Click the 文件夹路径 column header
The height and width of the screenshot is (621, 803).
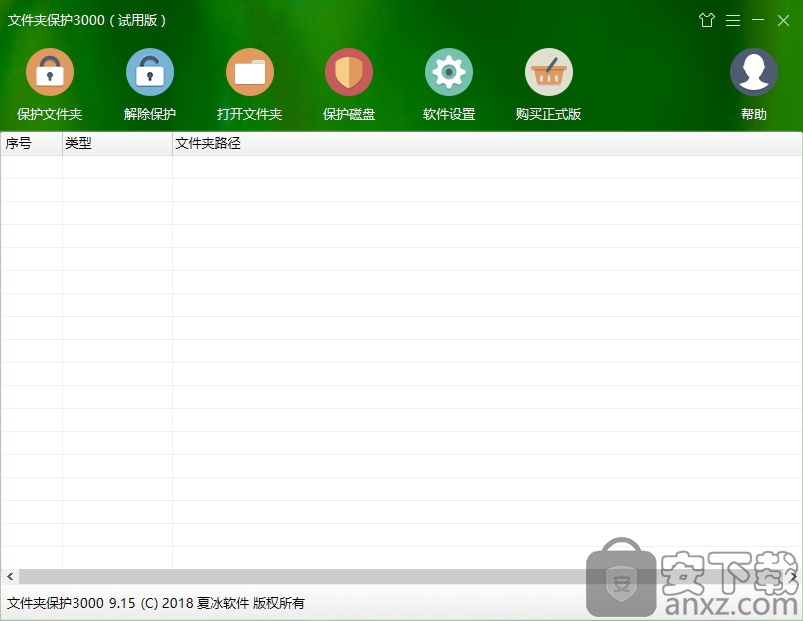click(487, 144)
